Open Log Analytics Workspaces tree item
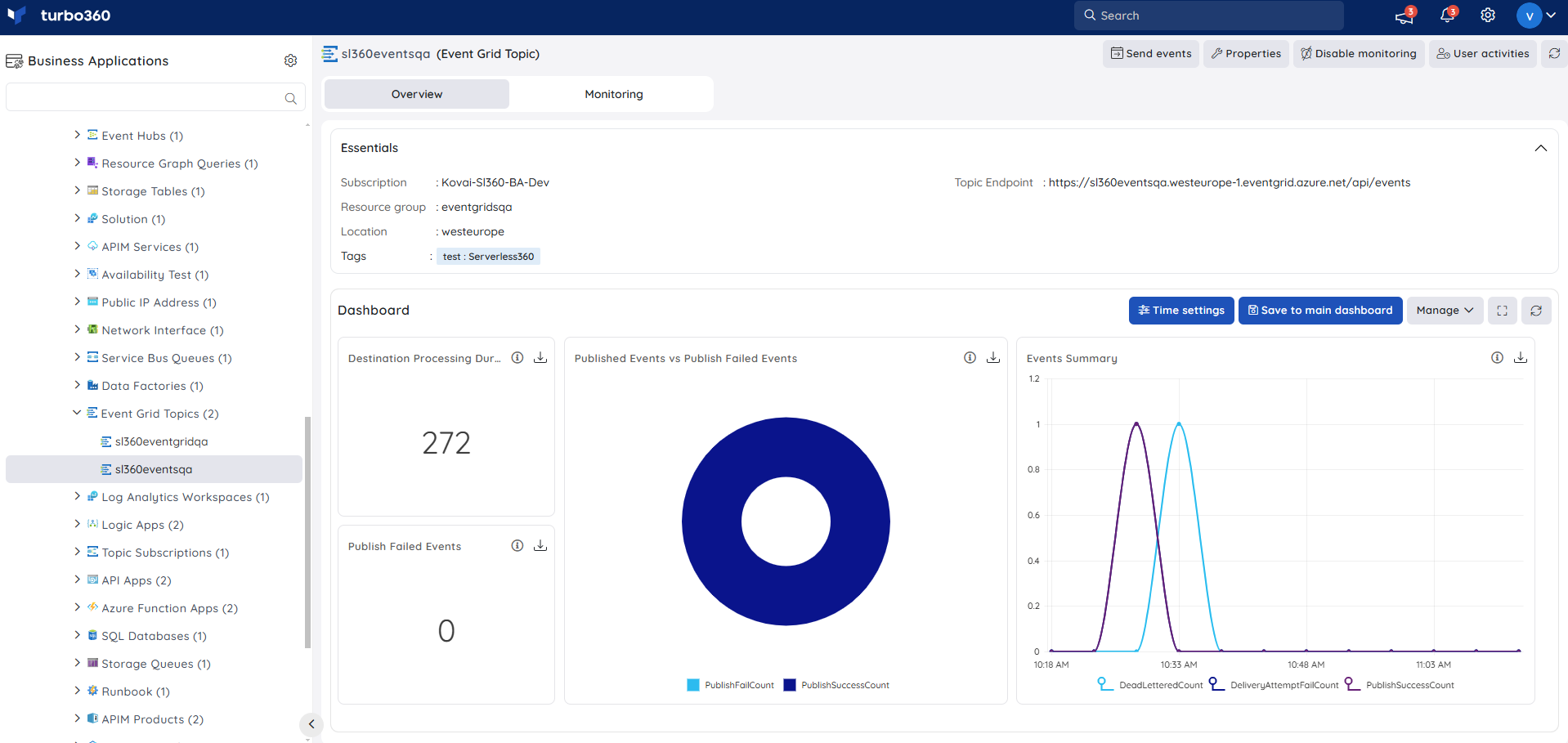Viewport: 1568px width, 743px height. pos(186,497)
